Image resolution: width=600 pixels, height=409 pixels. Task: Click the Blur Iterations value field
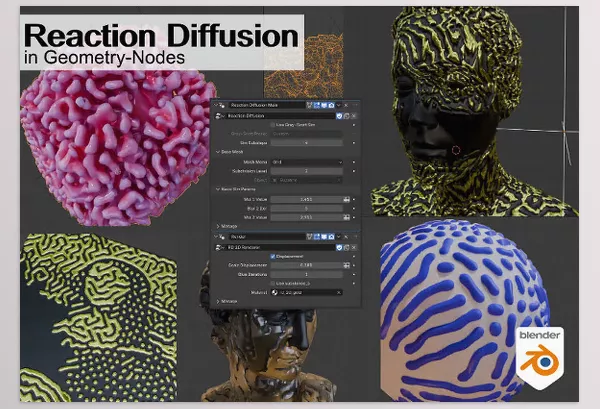coord(307,274)
